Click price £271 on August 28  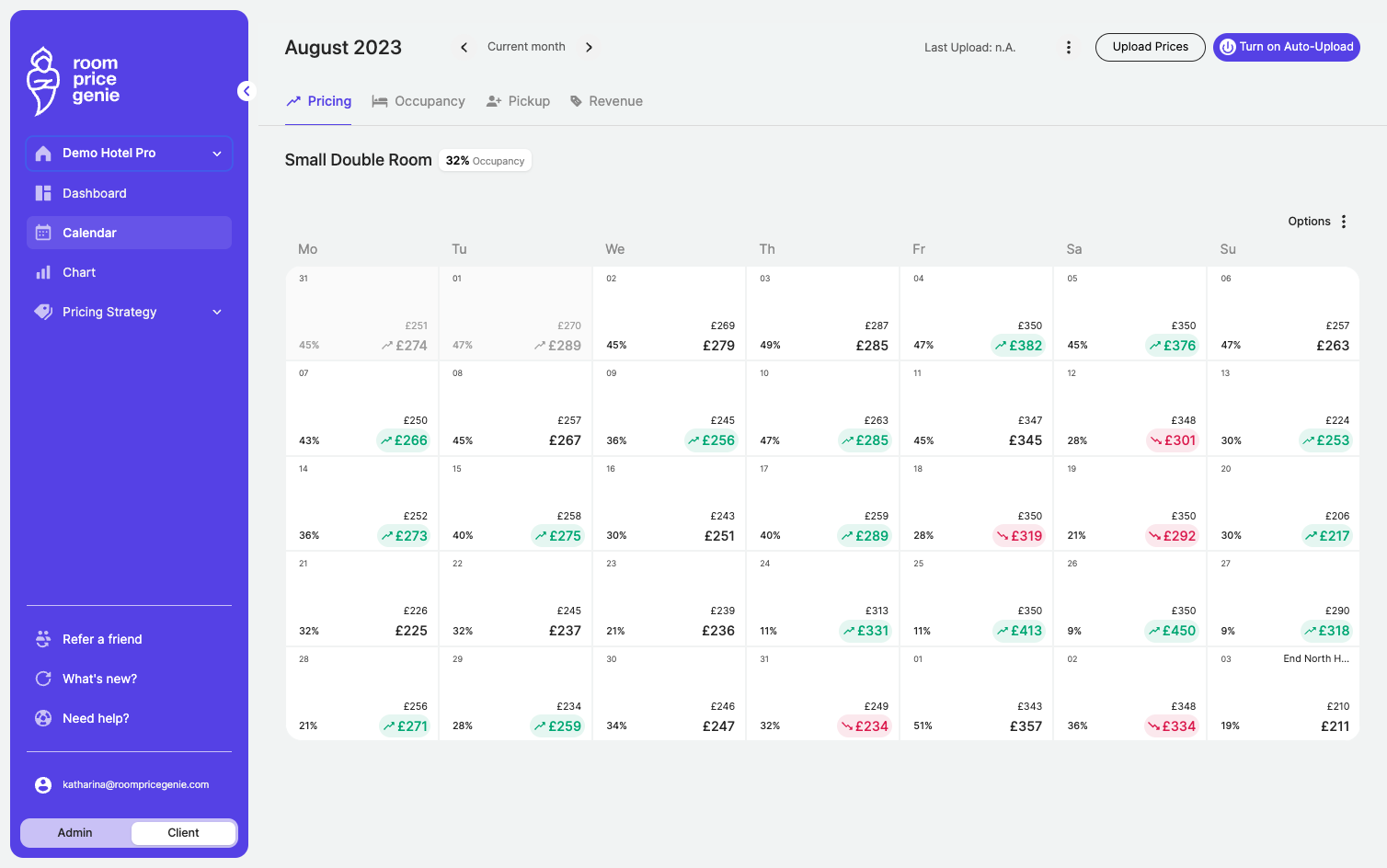[x=405, y=726]
